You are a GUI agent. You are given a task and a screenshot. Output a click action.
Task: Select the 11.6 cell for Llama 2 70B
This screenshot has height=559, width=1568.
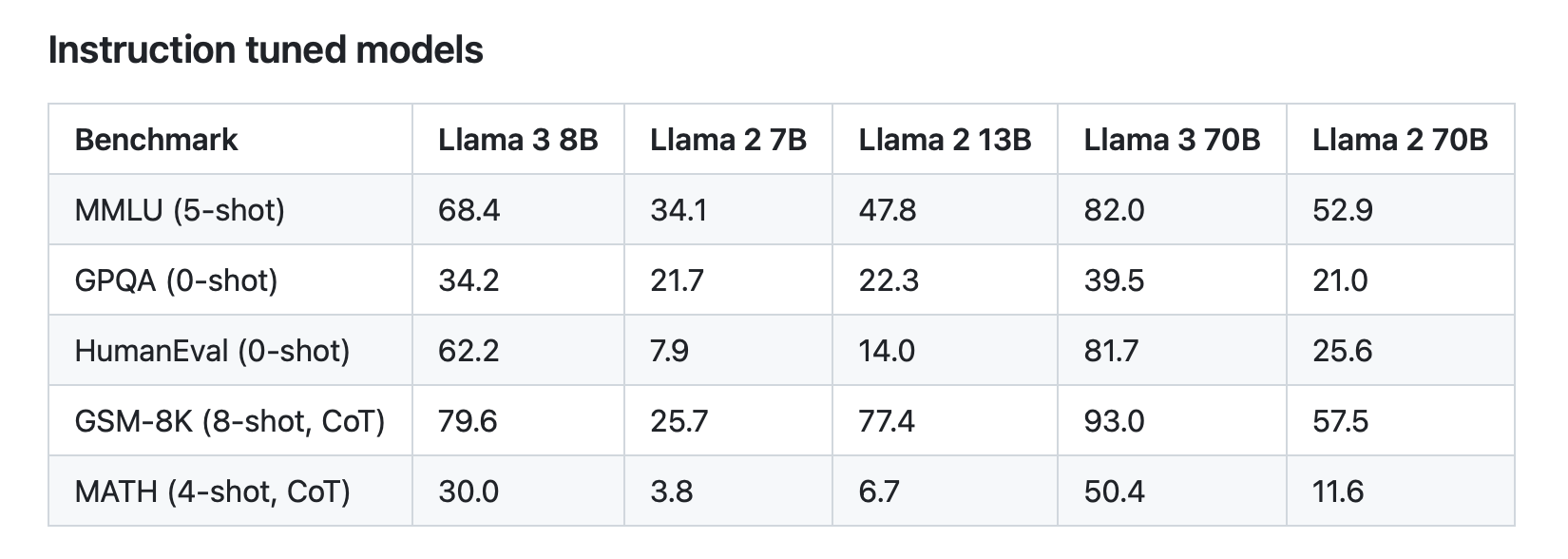pyautogui.click(x=1338, y=492)
